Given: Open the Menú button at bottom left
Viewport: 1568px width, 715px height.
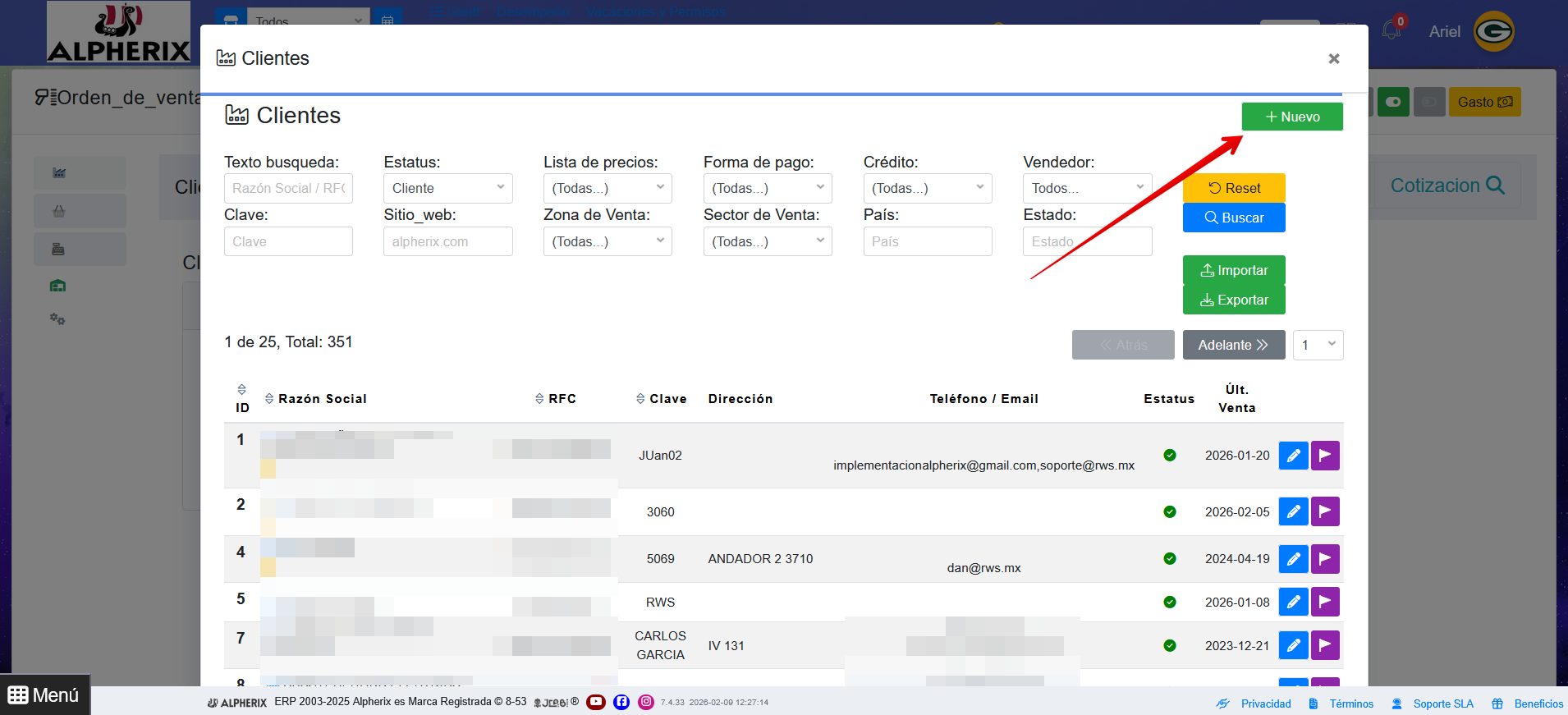Looking at the screenshot, I should pos(44,694).
